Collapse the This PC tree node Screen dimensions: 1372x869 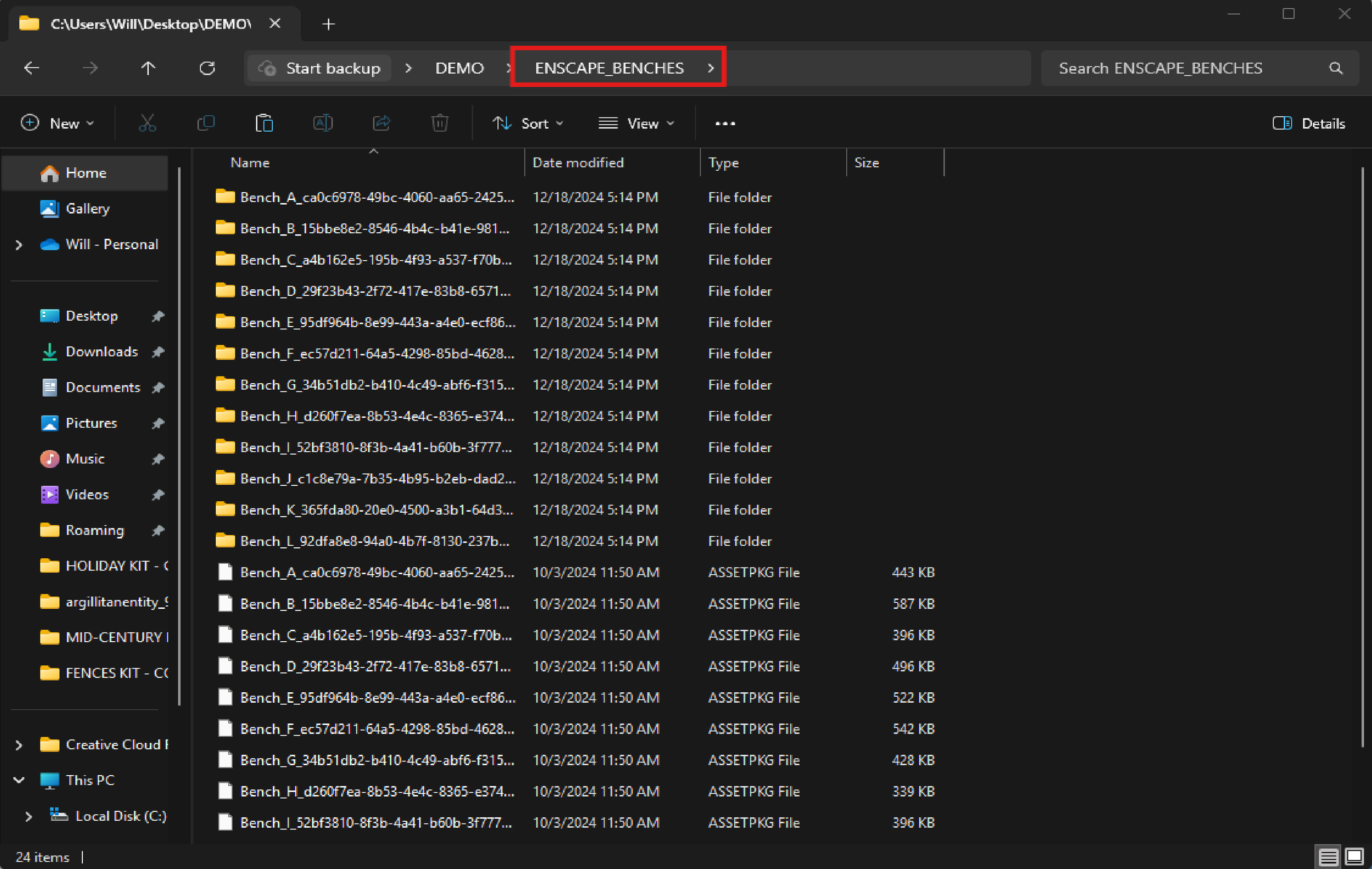pyautogui.click(x=19, y=780)
